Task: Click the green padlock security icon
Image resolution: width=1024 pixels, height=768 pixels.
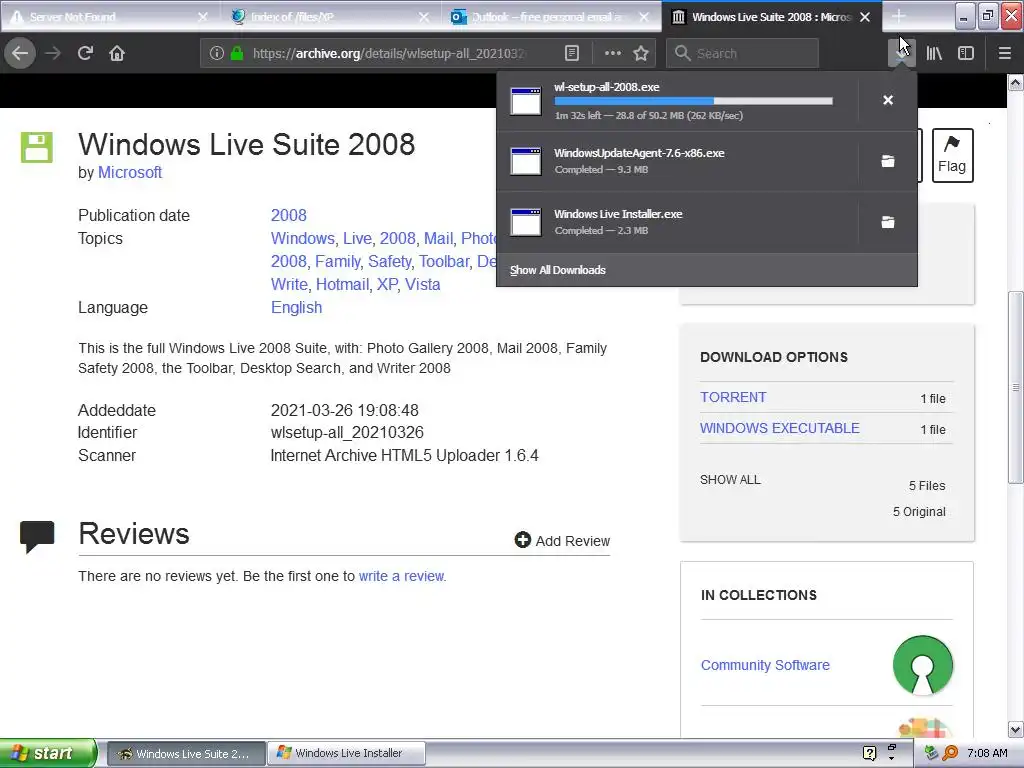Action: coord(237,53)
